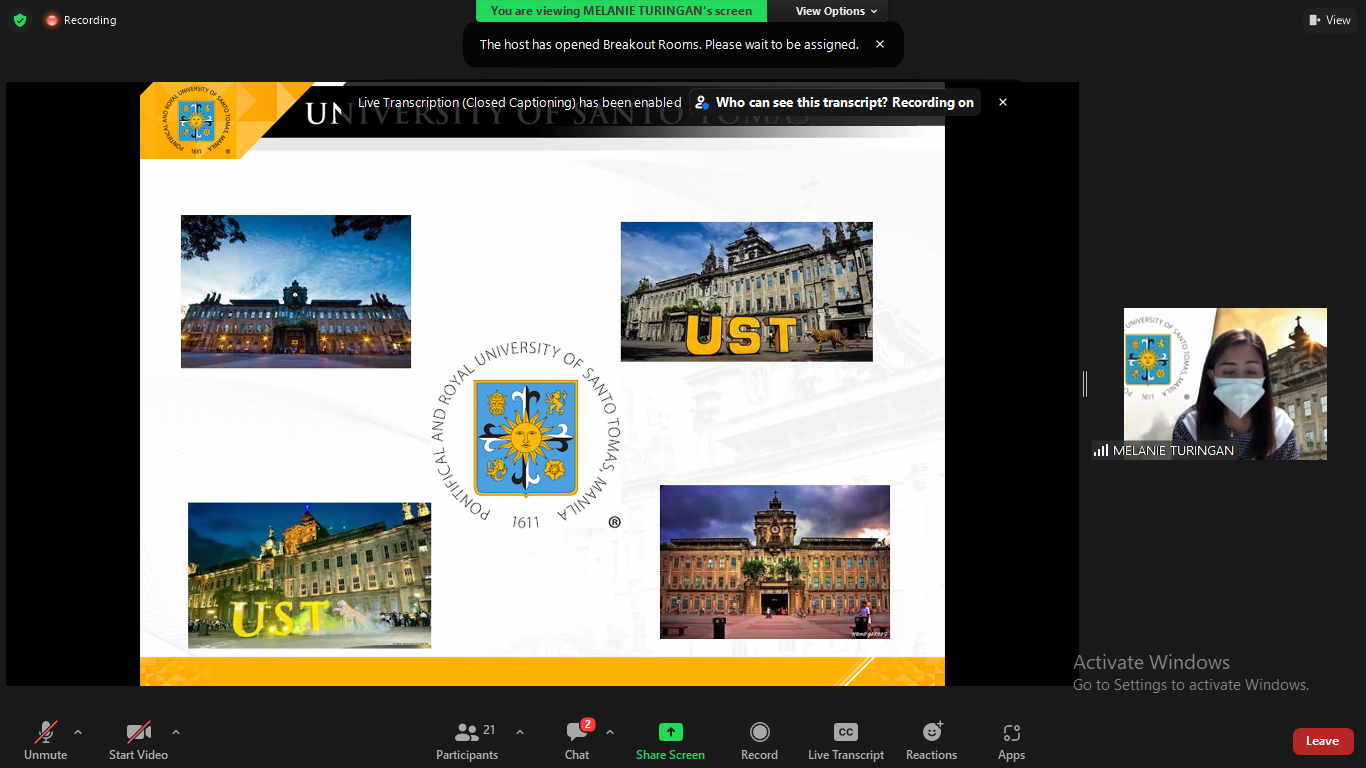Dismiss the Breakout Rooms notification
The image size is (1366, 768).
tap(880, 44)
